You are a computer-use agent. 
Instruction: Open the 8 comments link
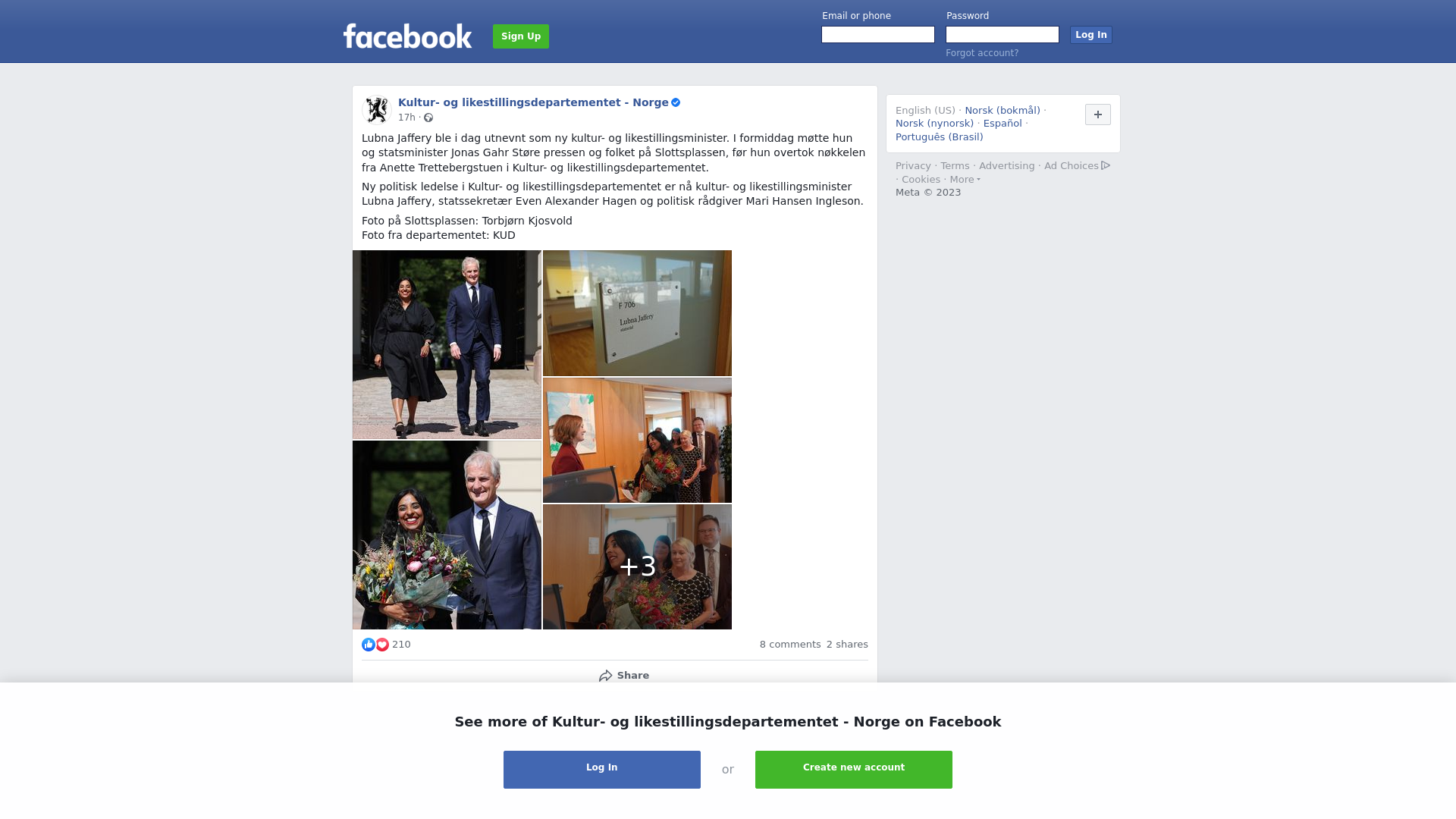[790, 645]
